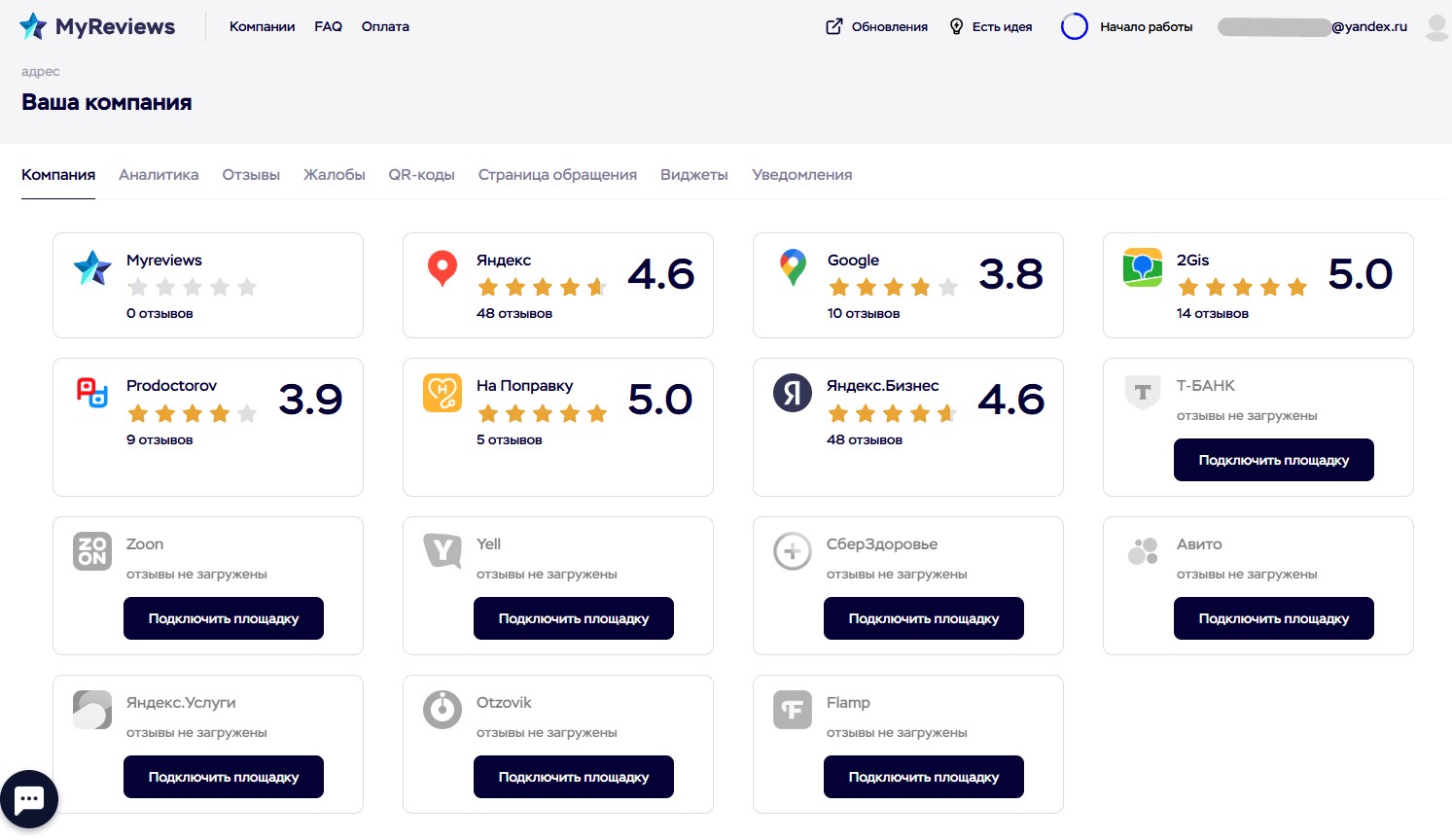The height and width of the screenshot is (840, 1452).
Task: Go to the Виджеты tab
Action: click(x=694, y=175)
